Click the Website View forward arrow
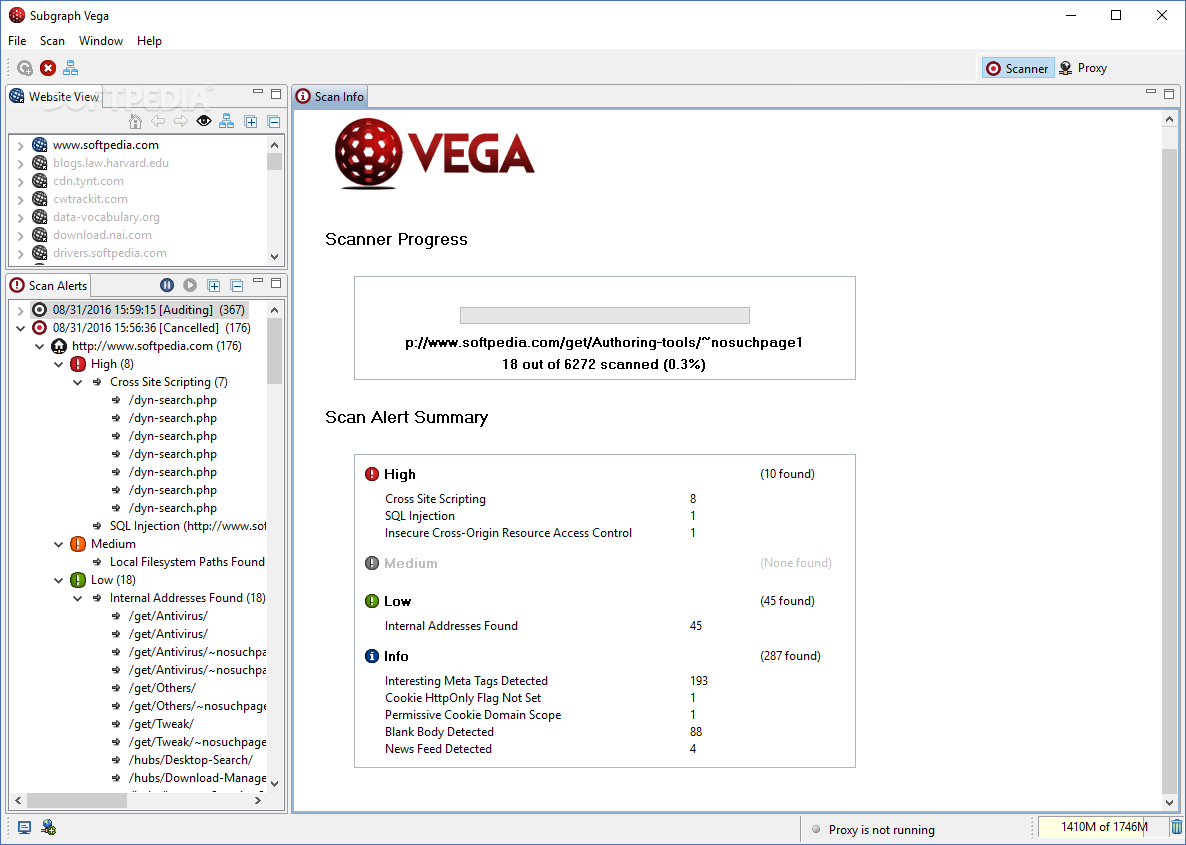The image size is (1186, 845). click(x=181, y=121)
